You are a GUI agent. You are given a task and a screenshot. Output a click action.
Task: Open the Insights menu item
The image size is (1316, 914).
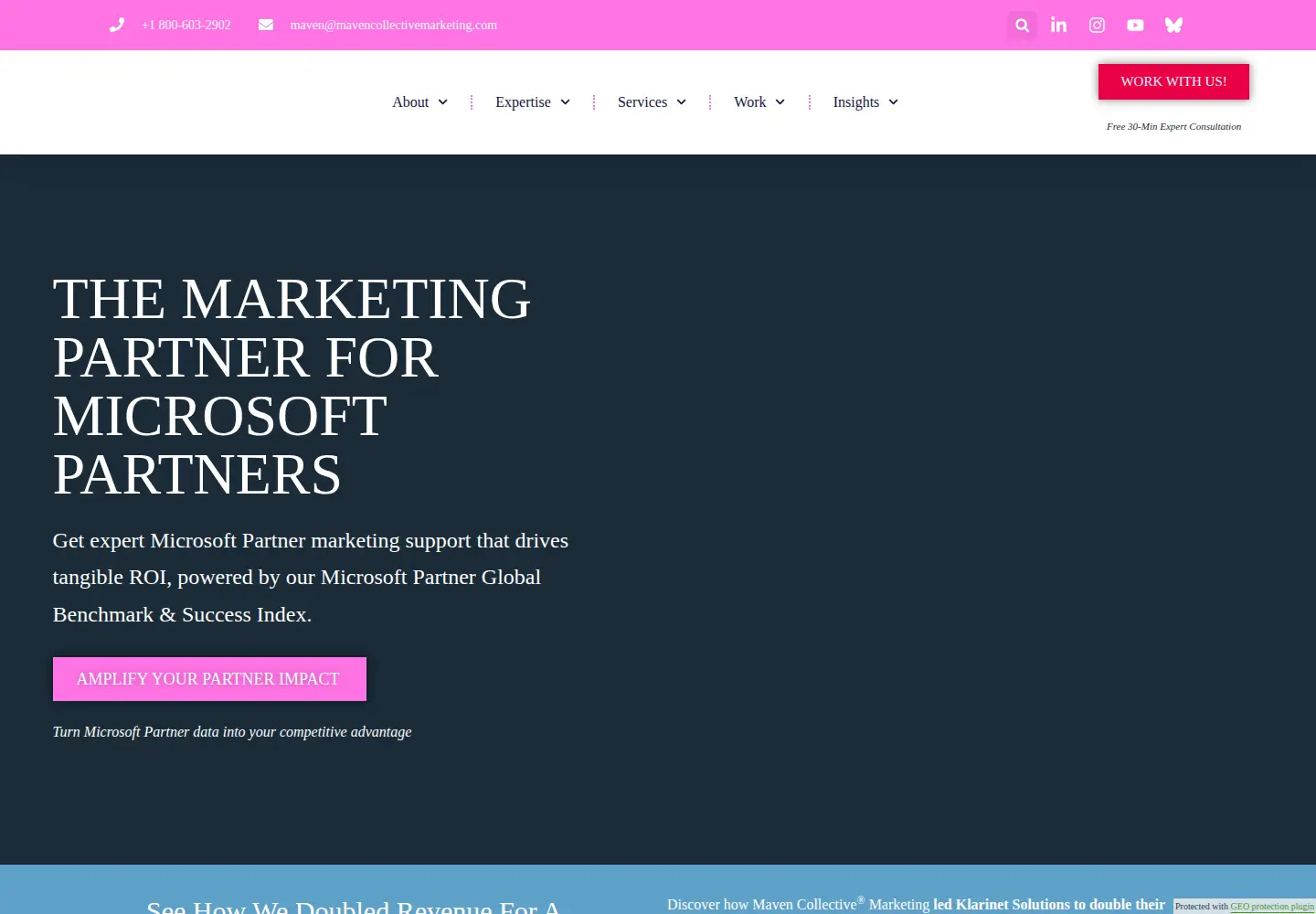(856, 102)
